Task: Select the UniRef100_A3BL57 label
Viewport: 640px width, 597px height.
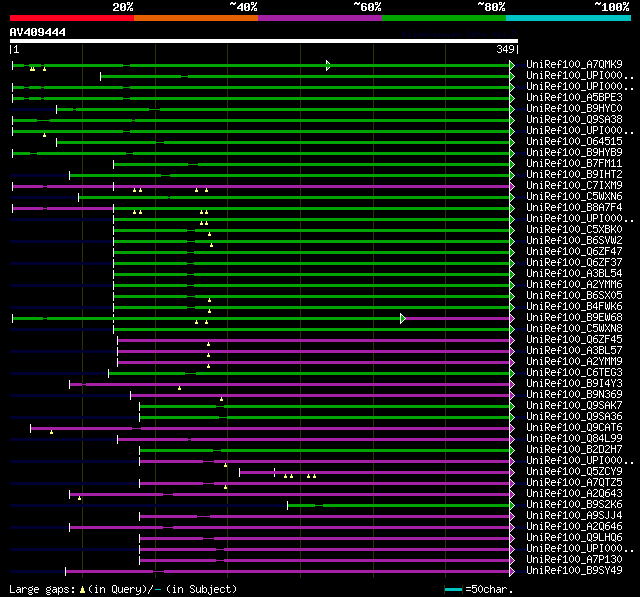Action: (x=574, y=351)
